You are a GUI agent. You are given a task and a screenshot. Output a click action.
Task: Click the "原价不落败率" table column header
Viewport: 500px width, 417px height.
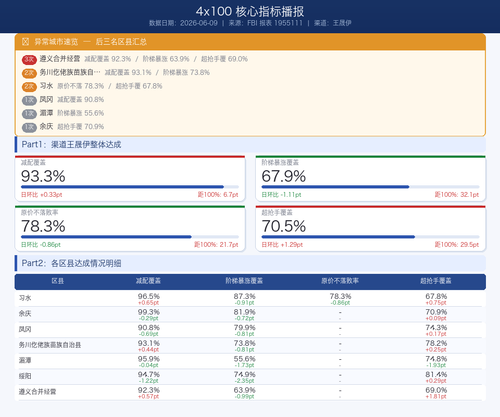(x=340, y=281)
